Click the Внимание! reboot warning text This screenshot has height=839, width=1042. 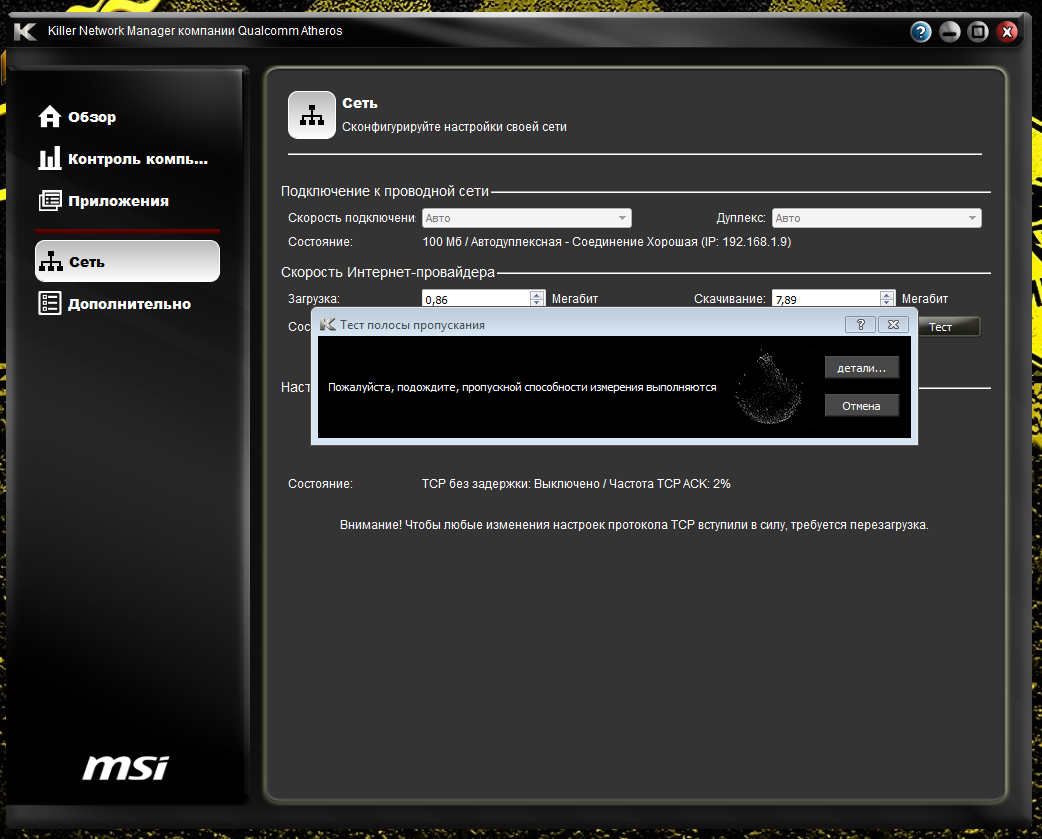pos(634,525)
